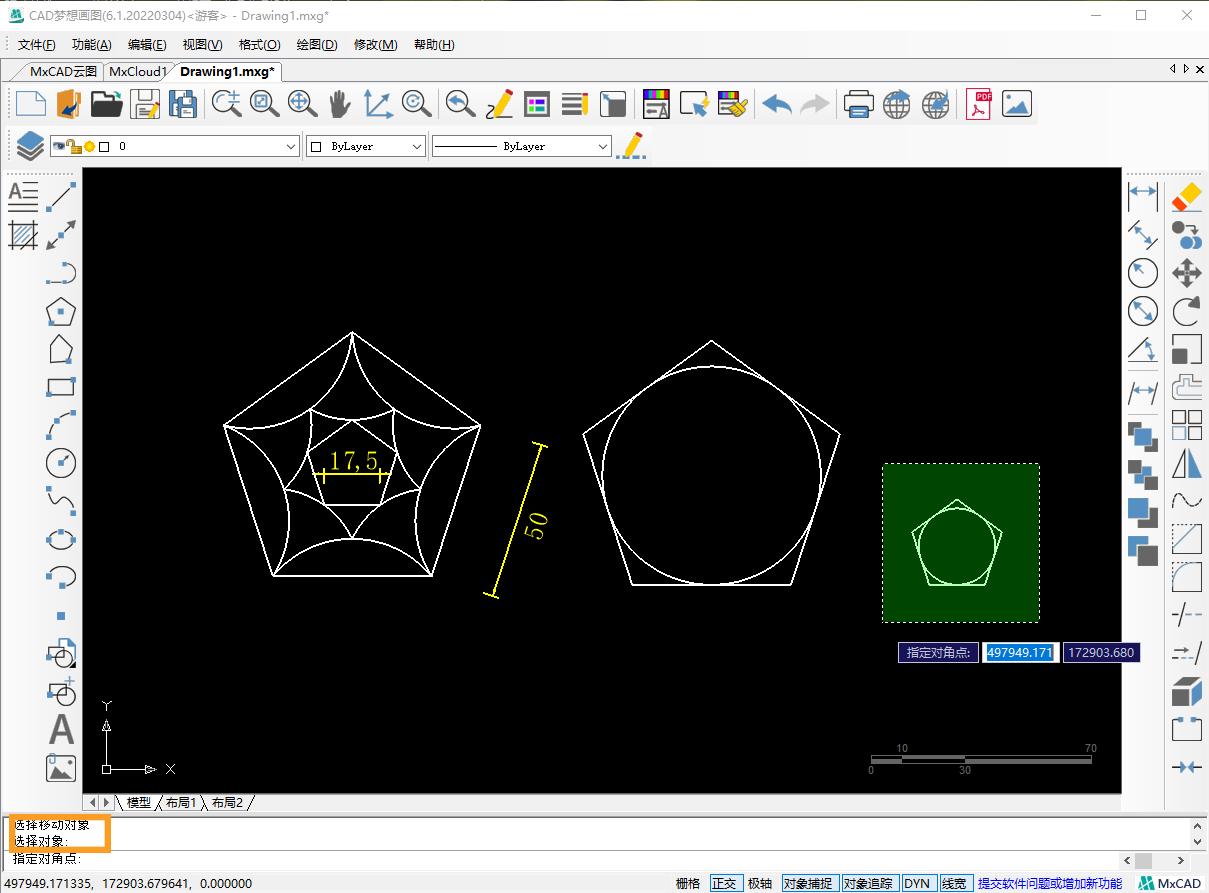Screen dimensions: 1209x893
Task: Toggle 正交 ortho mode
Action: click(724, 883)
